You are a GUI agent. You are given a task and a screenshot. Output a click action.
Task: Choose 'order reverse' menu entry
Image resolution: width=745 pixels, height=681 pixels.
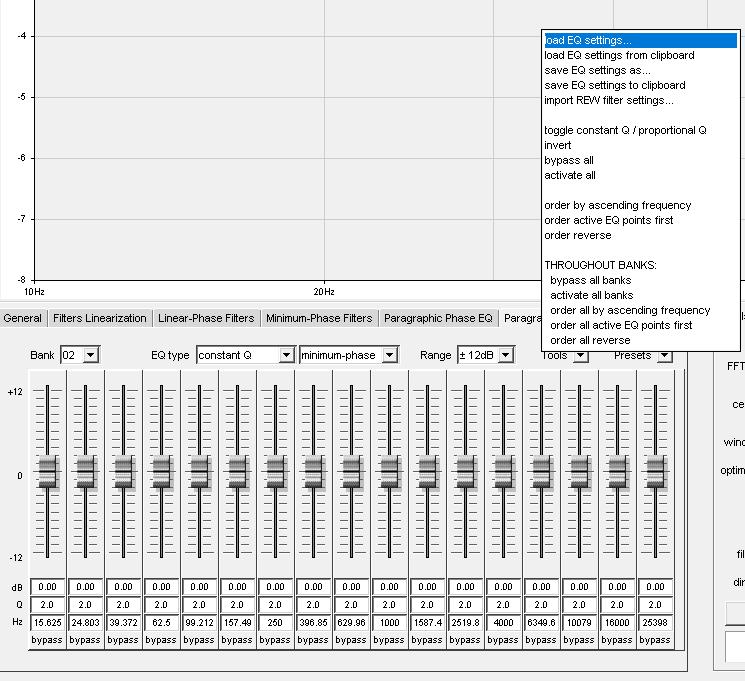578,235
